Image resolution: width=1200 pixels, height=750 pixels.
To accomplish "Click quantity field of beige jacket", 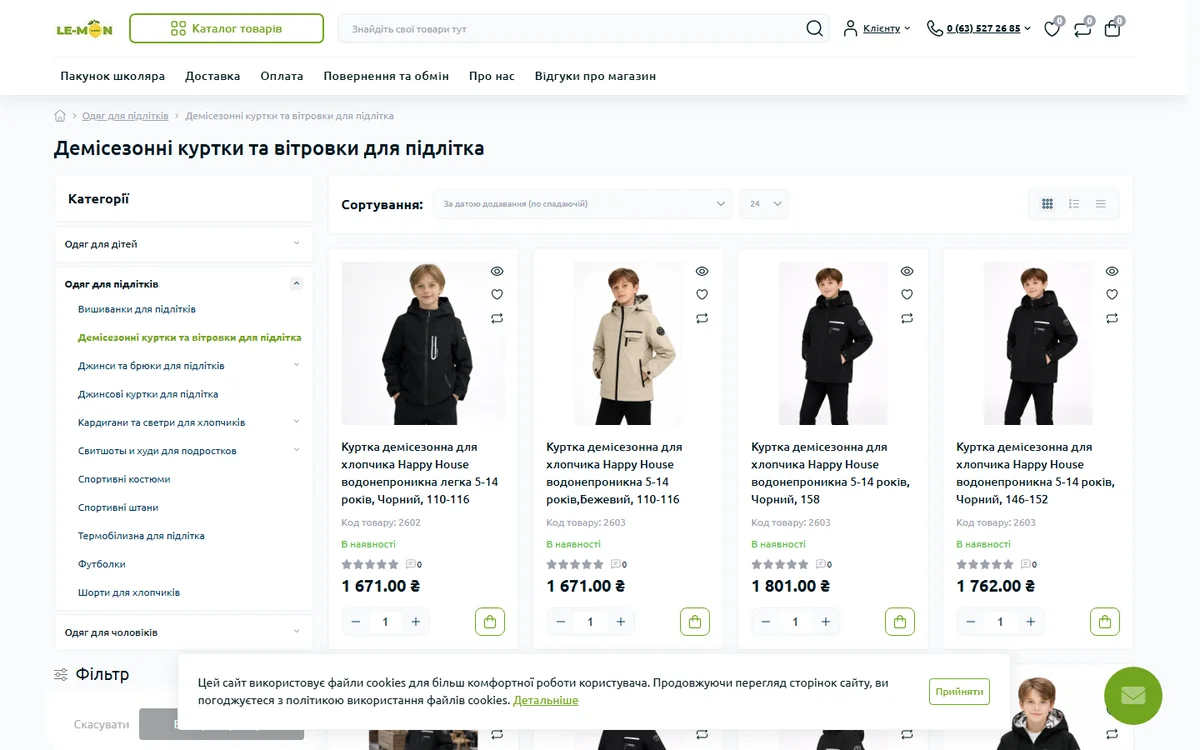I will coord(590,622).
